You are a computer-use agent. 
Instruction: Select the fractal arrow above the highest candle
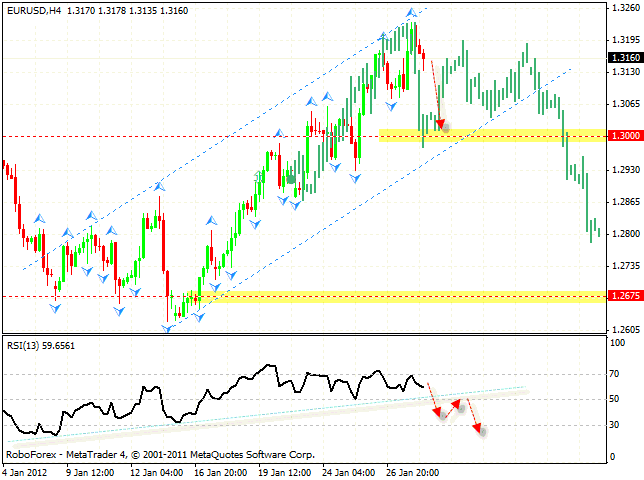point(411,13)
